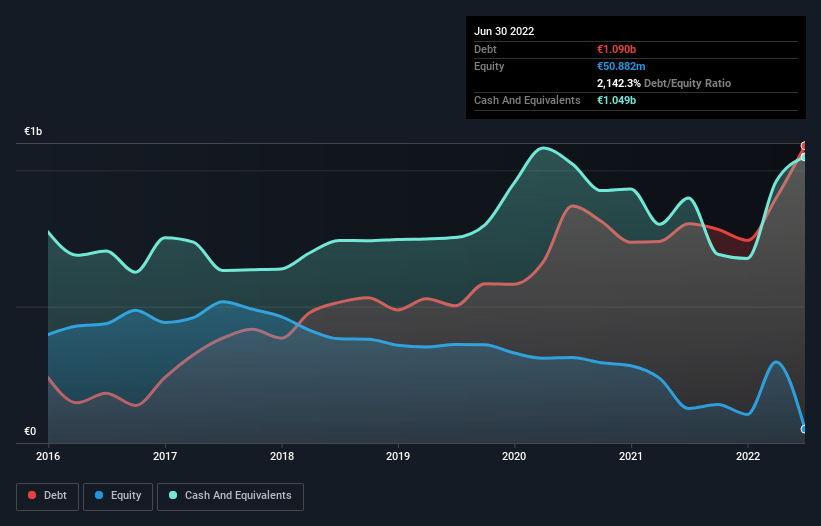
Task: Click the 2020 x-axis label
Action: 514,456
